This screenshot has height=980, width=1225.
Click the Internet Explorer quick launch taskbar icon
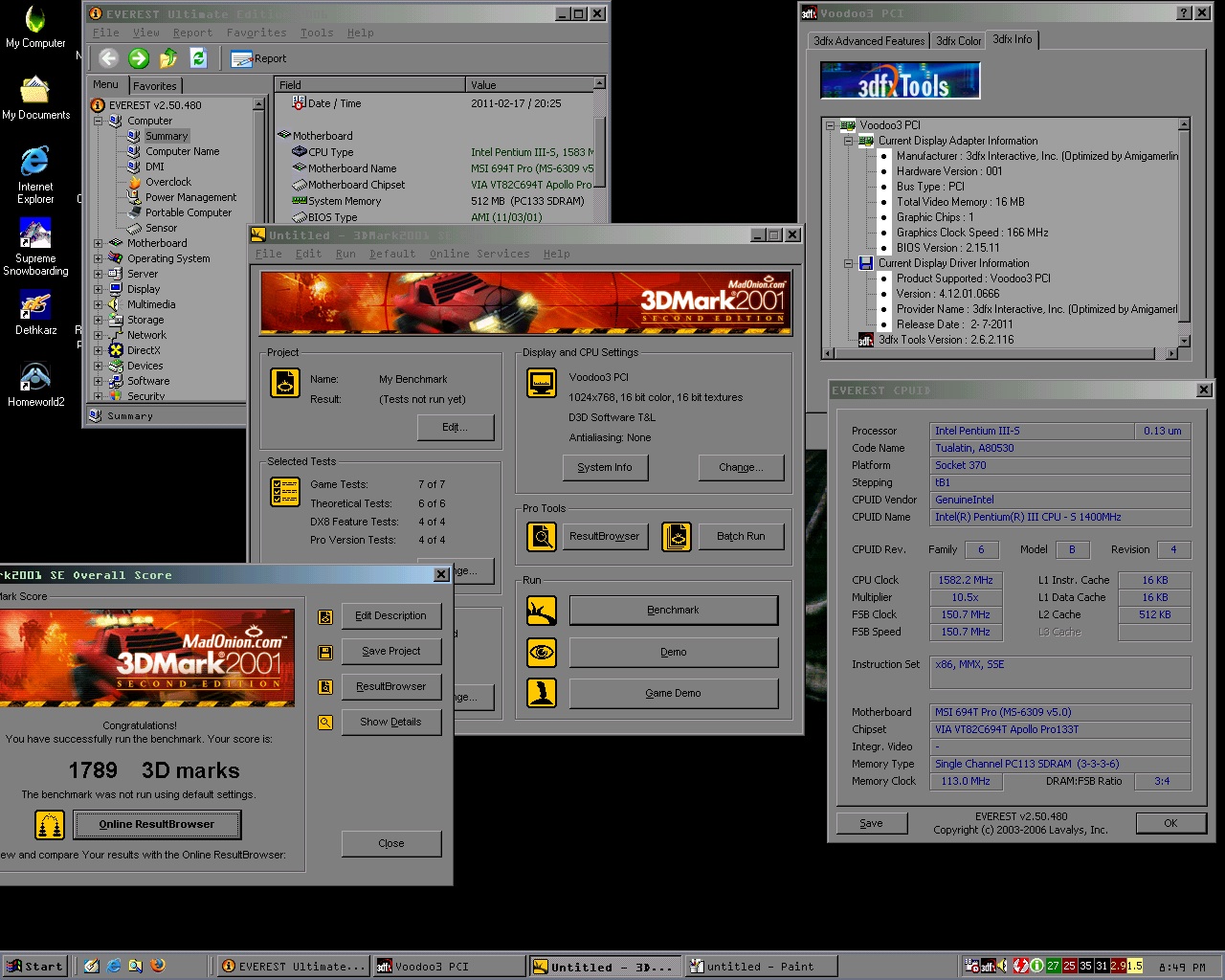[x=114, y=966]
